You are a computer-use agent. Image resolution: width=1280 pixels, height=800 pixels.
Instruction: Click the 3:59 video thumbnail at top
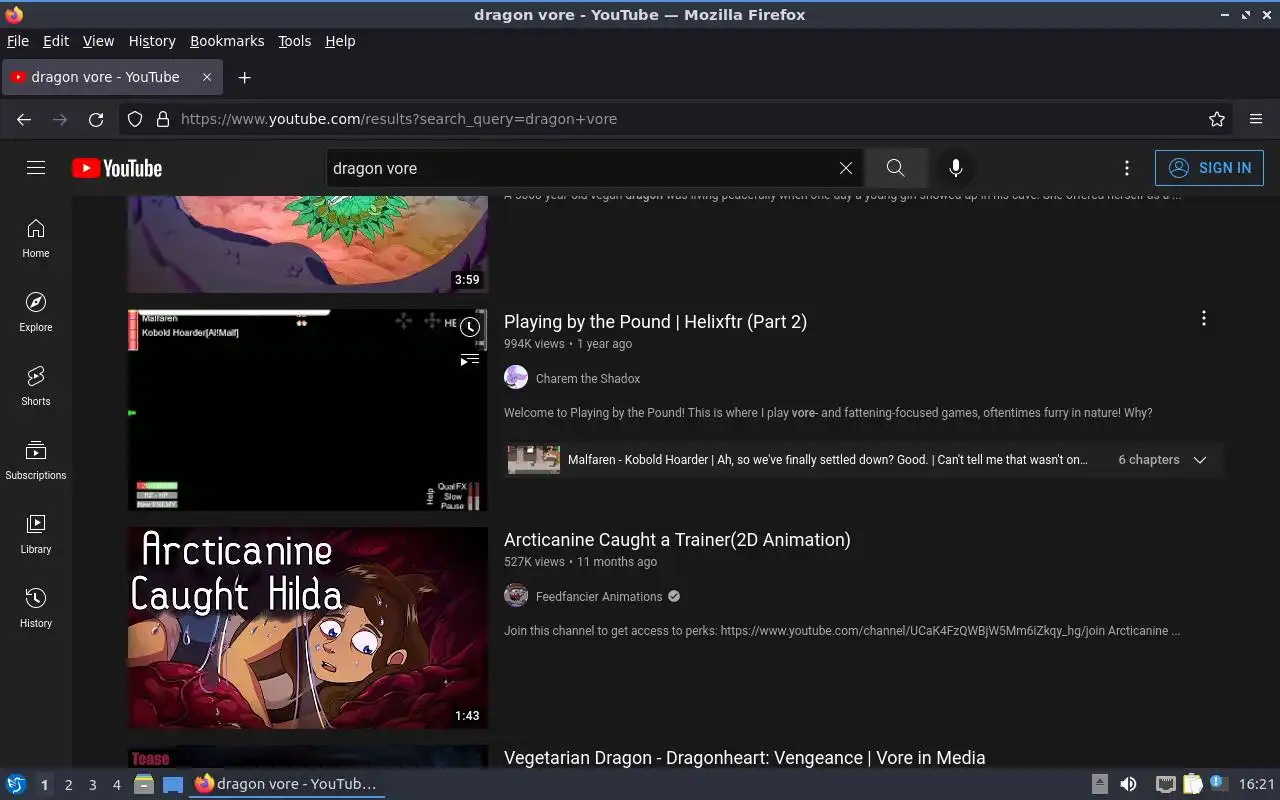307,244
